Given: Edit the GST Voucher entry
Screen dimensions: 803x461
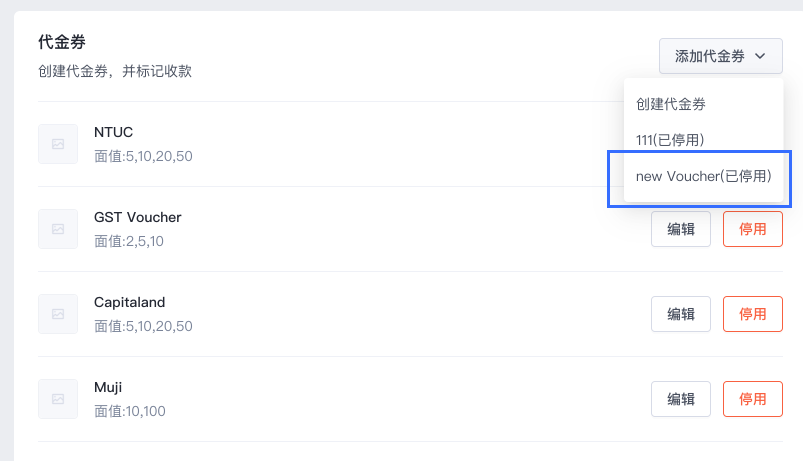Looking at the screenshot, I should point(681,229).
